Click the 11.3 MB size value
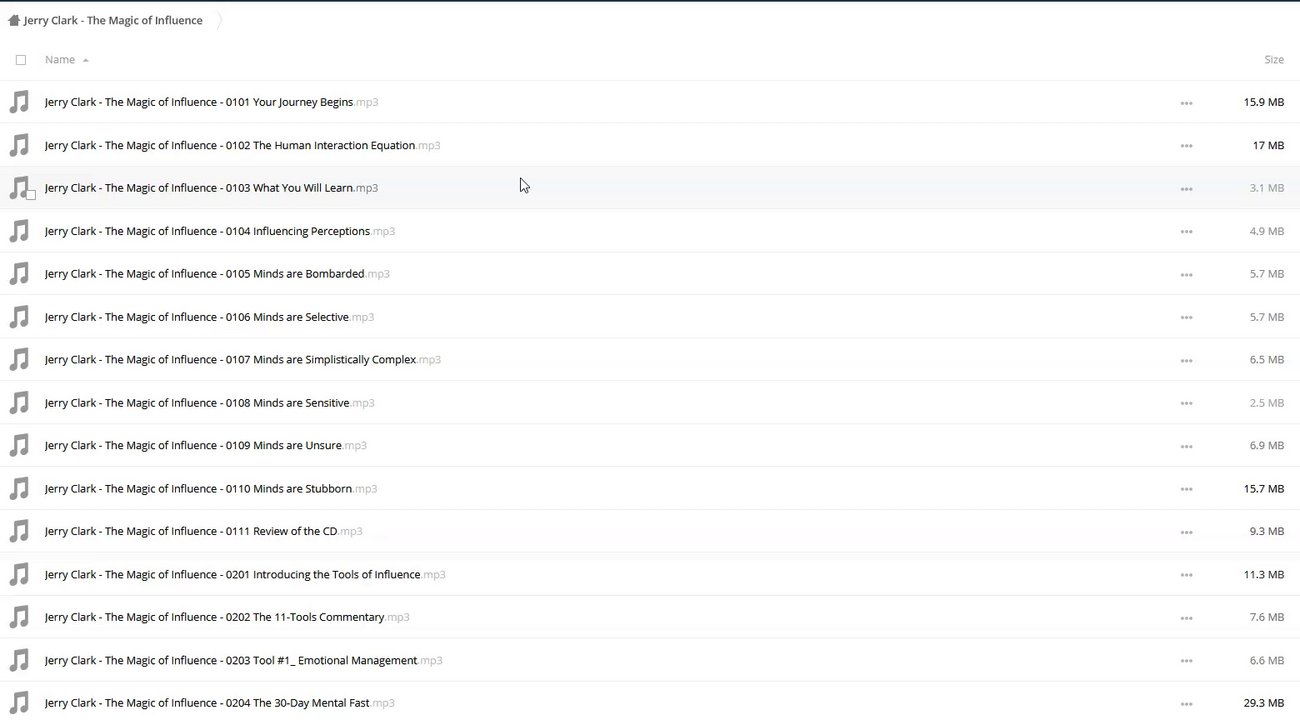The height and width of the screenshot is (720, 1300). pos(1264,575)
